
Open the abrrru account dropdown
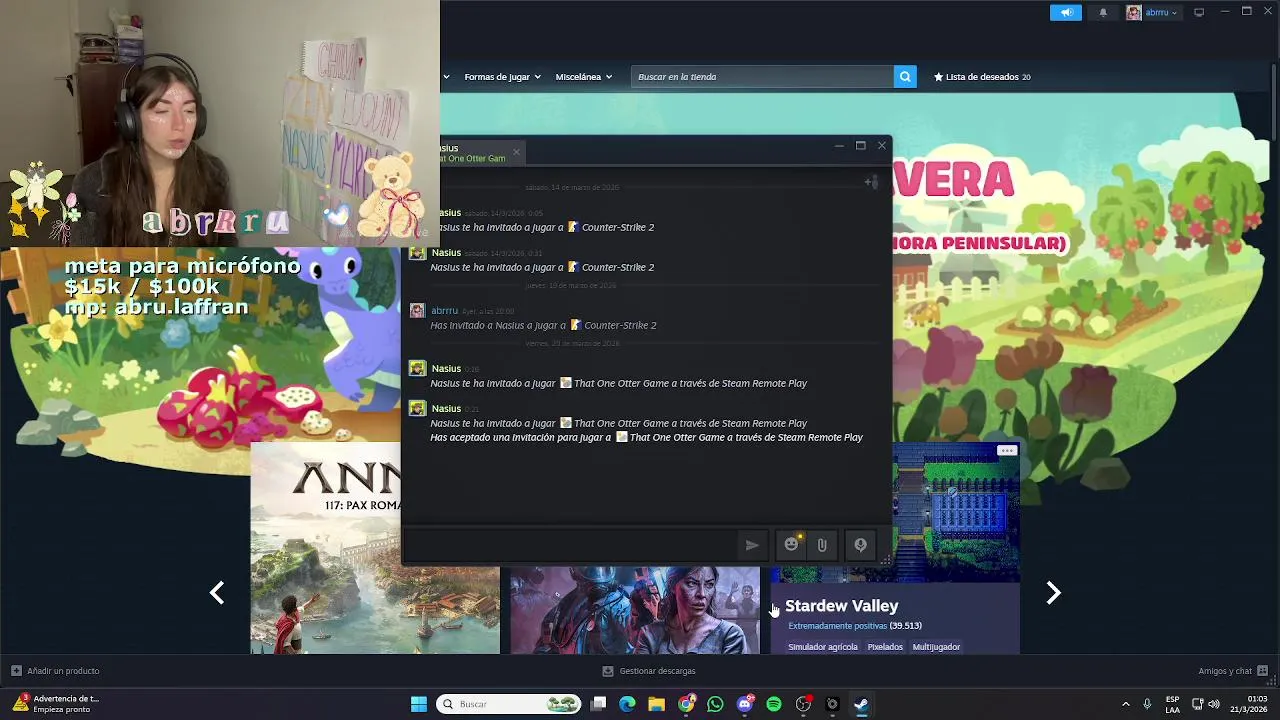[1153, 12]
